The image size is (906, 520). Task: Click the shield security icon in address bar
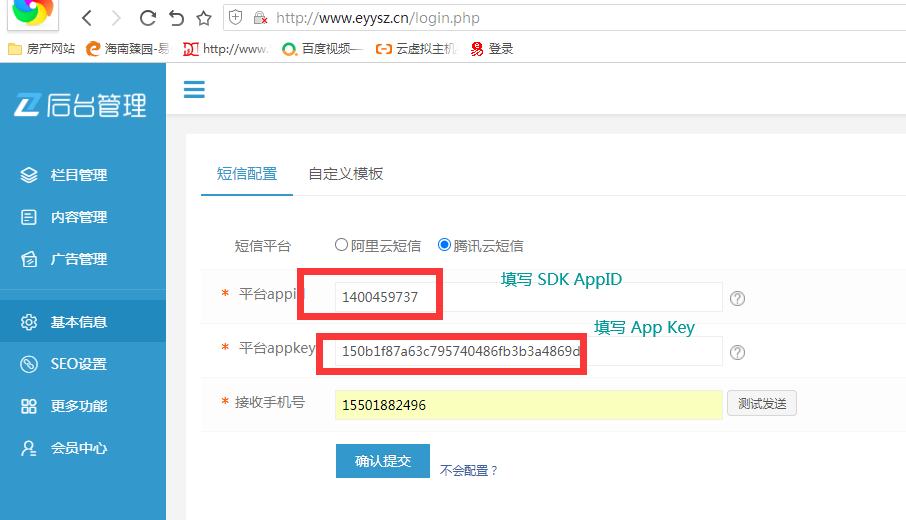point(236,17)
